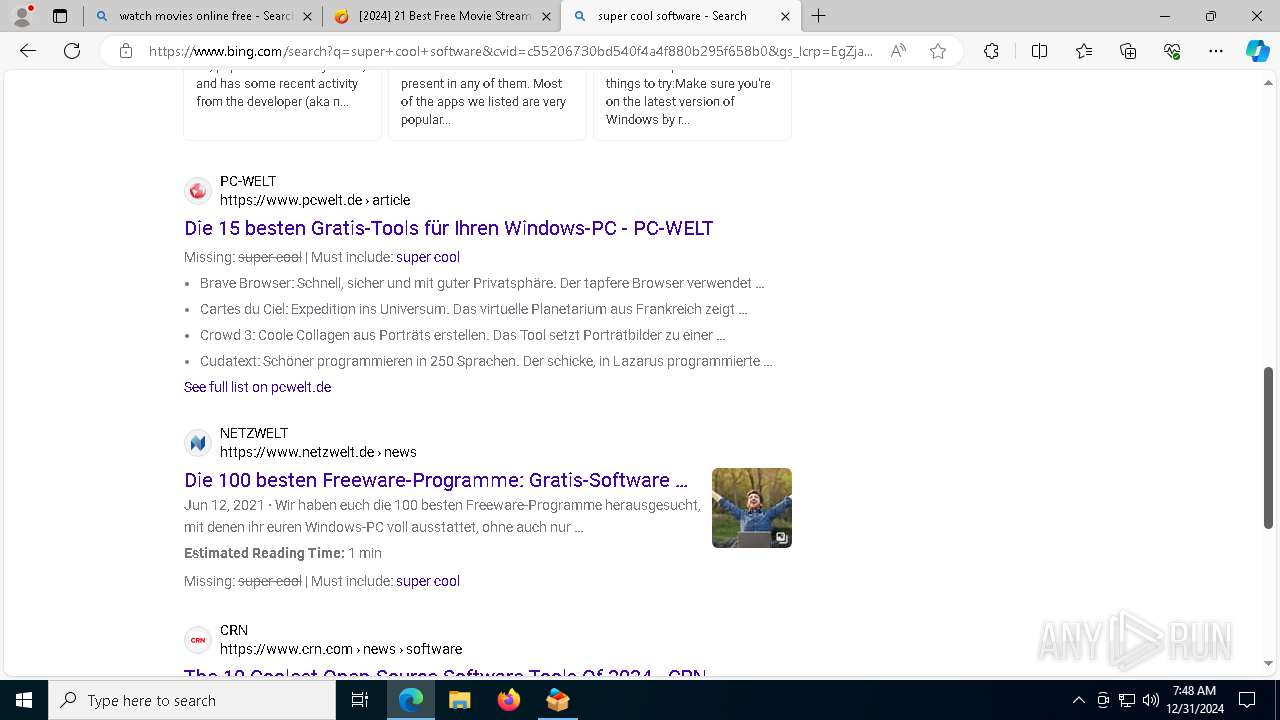Screen dimensions: 1280x720
Task: Open Task View on the taskbar
Action: 361,700
